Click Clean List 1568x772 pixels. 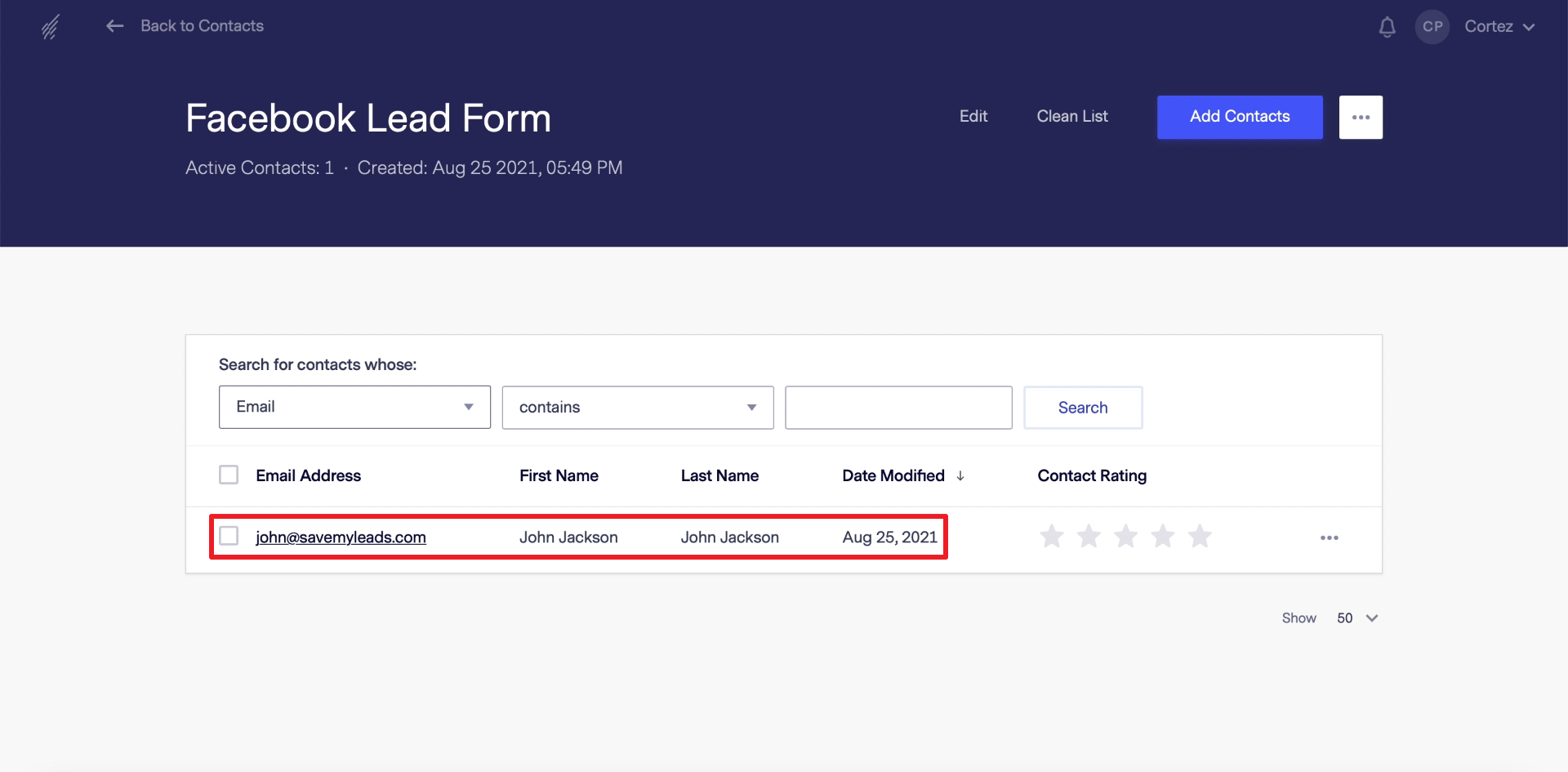1072,117
